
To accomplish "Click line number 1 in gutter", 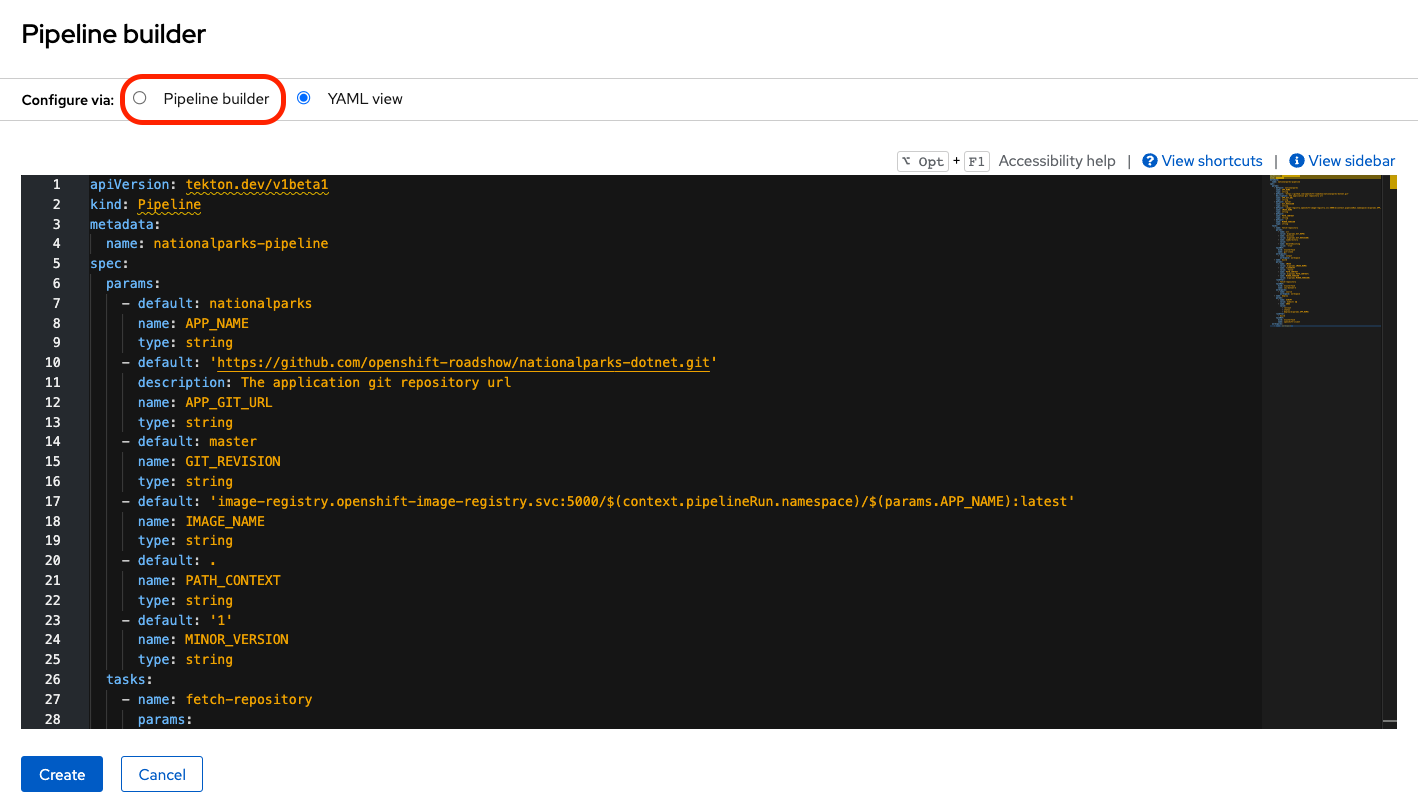I will tap(57, 185).
